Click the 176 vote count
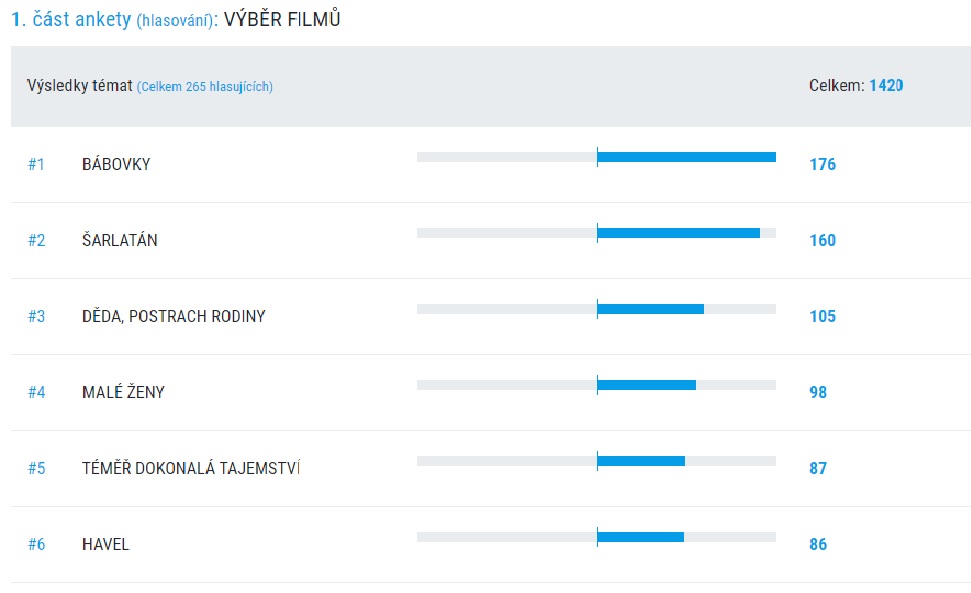 click(x=822, y=164)
